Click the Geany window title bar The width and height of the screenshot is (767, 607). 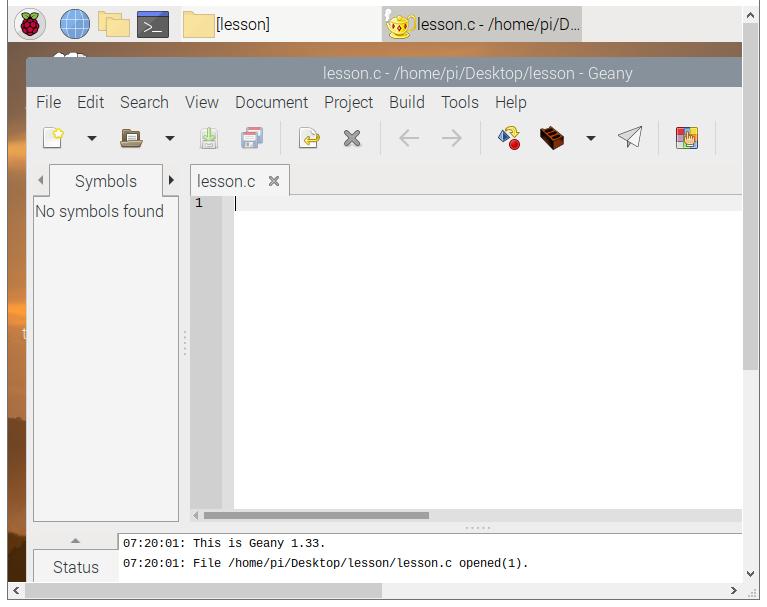click(384, 73)
